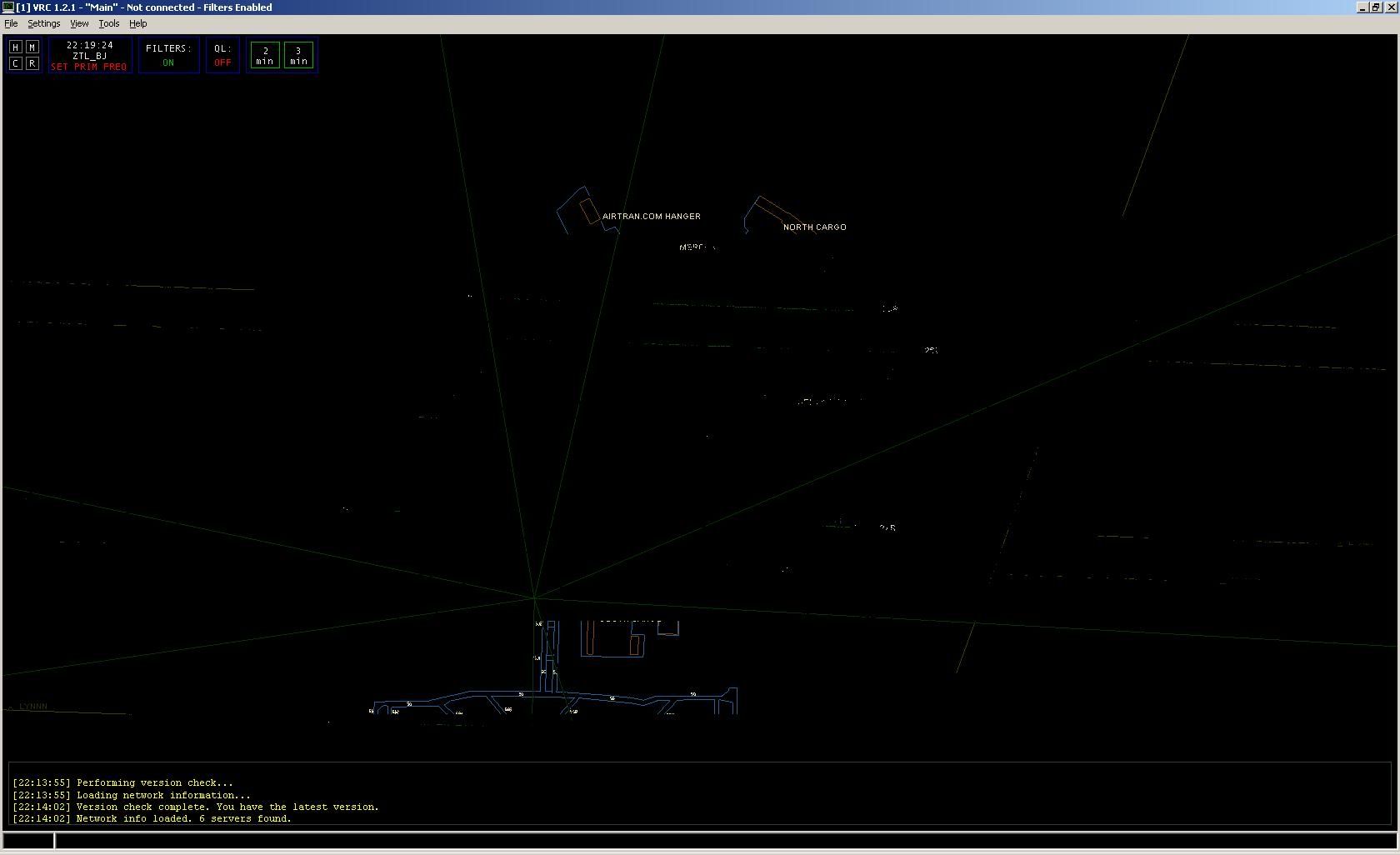Open the File menu
This screenshot has height=855, width=1400.
pyautogui.click(x=11, y=23)
